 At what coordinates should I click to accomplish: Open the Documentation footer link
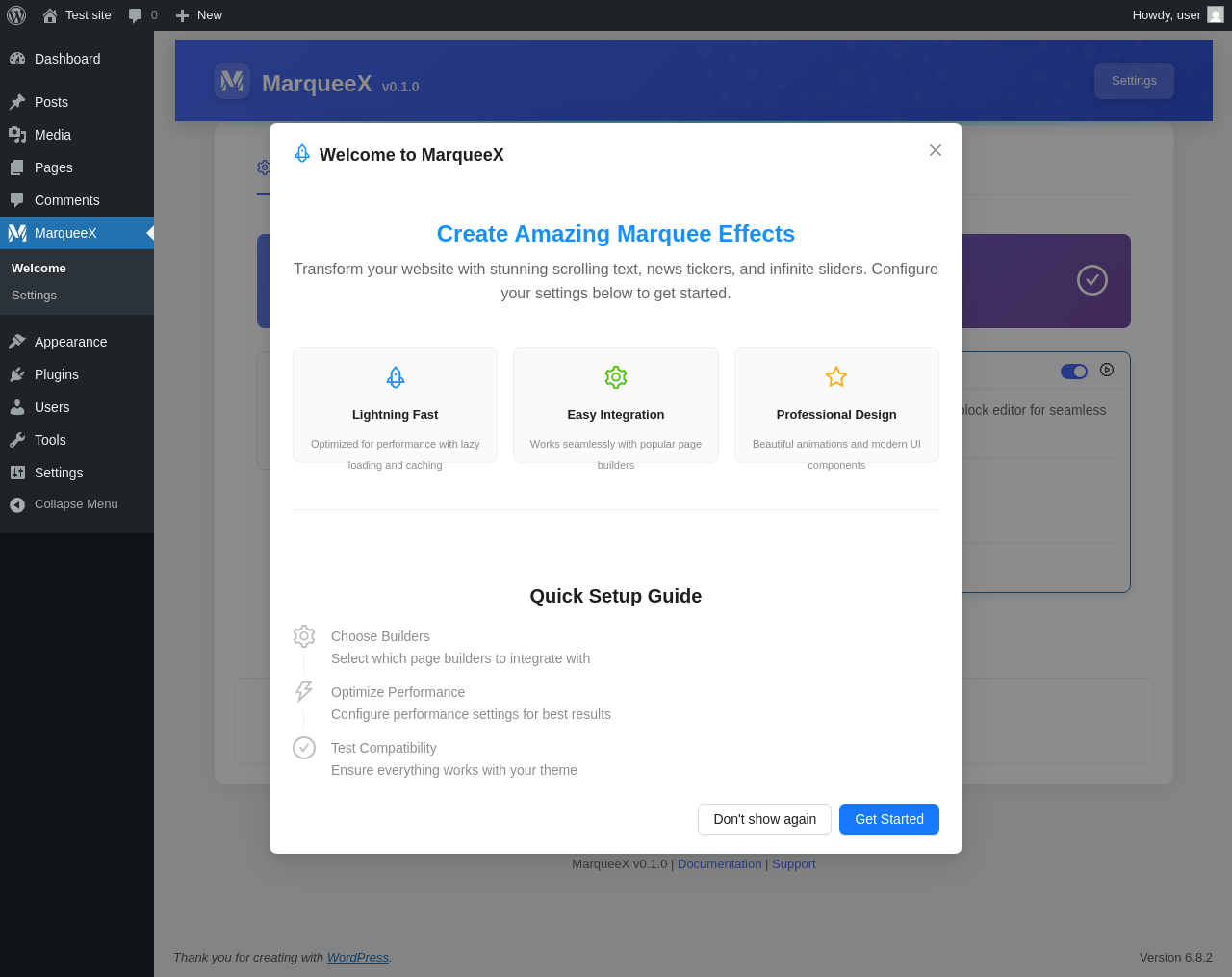pos(719,864)
